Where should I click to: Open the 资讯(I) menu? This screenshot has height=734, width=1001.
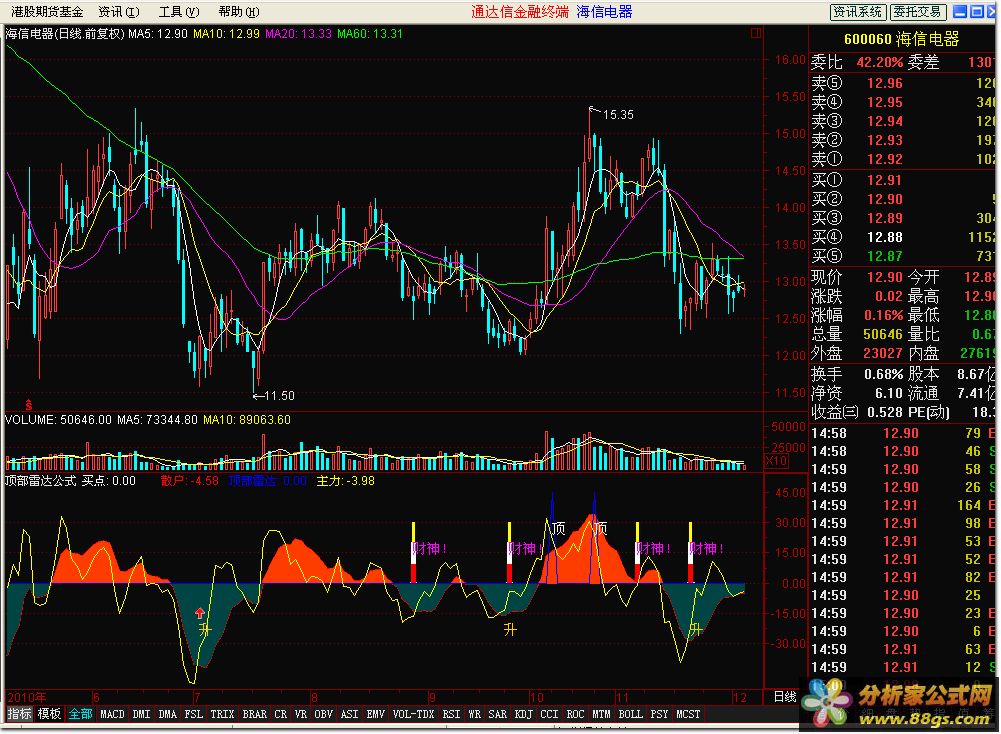[x=119, y=11]
